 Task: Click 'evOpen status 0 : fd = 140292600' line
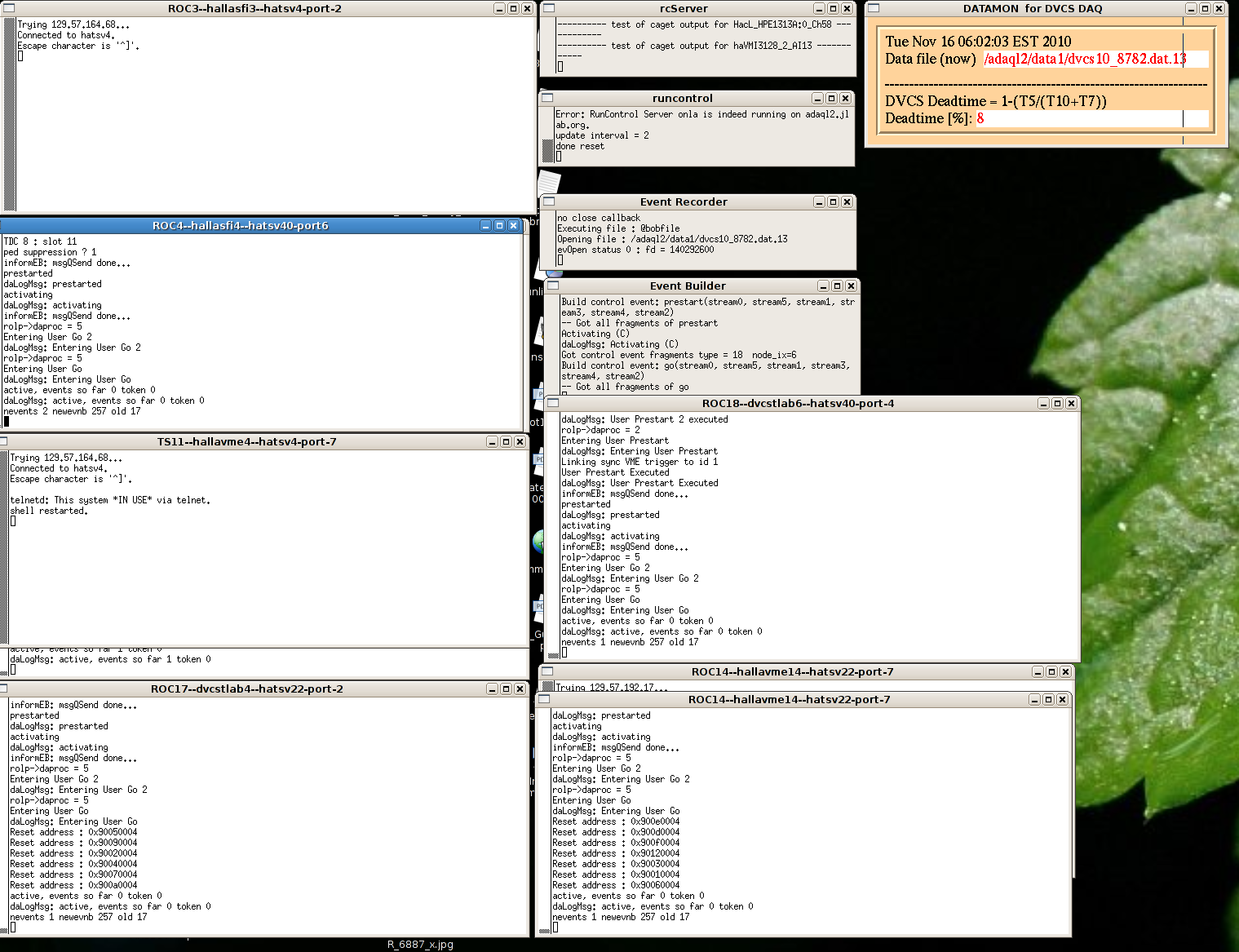[x=635, y=250]
